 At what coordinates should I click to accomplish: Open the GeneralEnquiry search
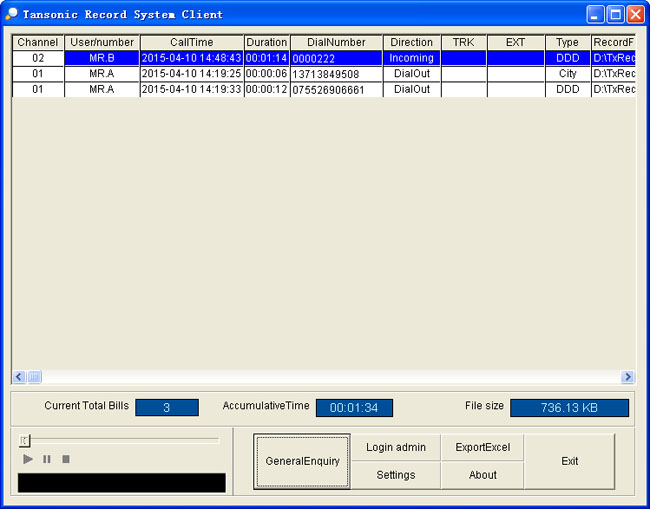point(302,461)
